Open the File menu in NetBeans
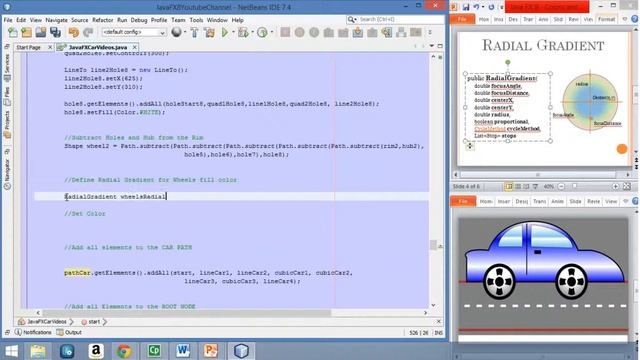This screenshot has width=640, height=360. tap(8, 20)
